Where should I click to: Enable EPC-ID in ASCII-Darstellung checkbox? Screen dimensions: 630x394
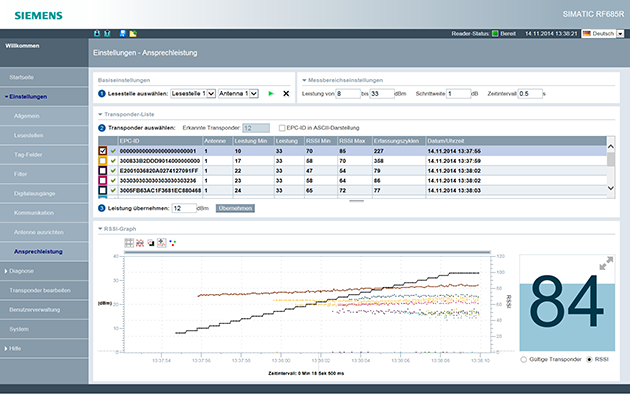282,128
